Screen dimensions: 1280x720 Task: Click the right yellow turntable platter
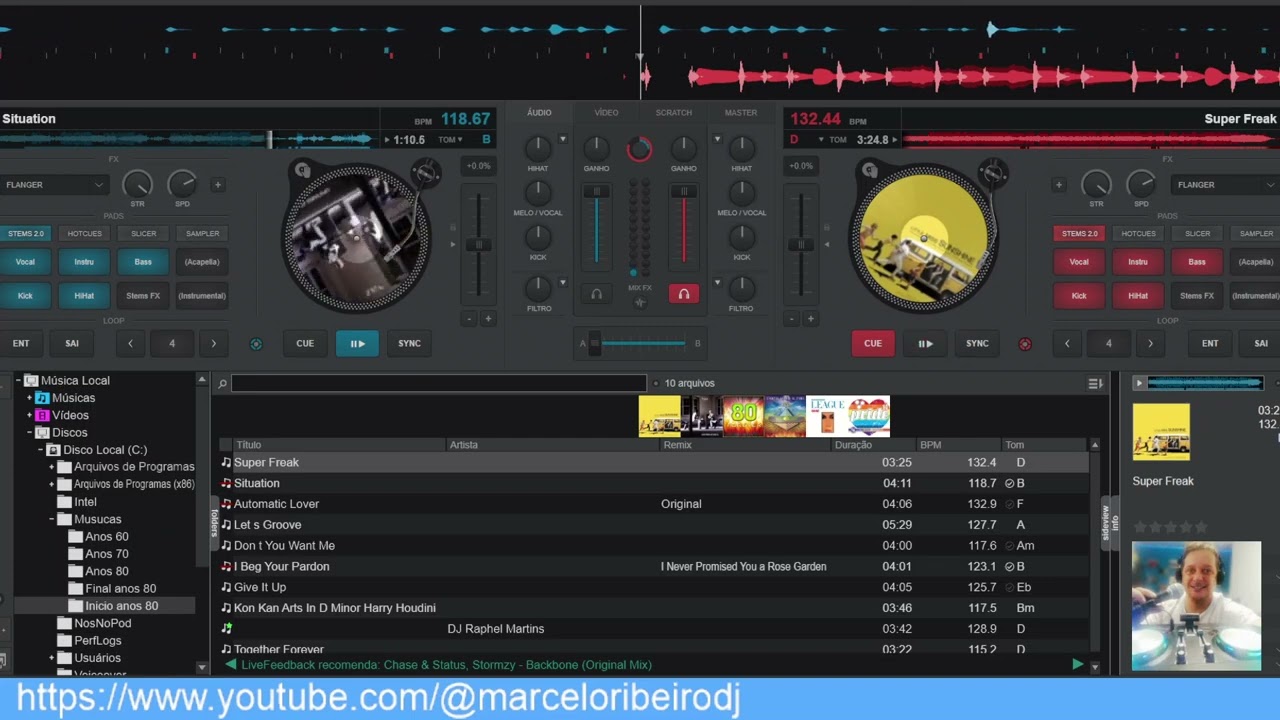[x=922, y=238]
